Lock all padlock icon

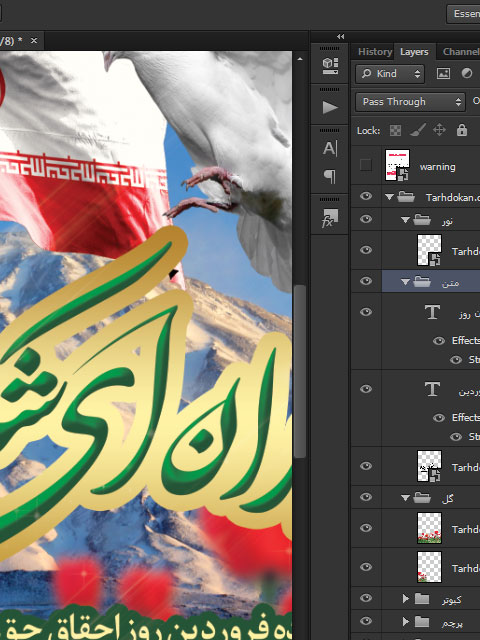(x=462, y=130)
